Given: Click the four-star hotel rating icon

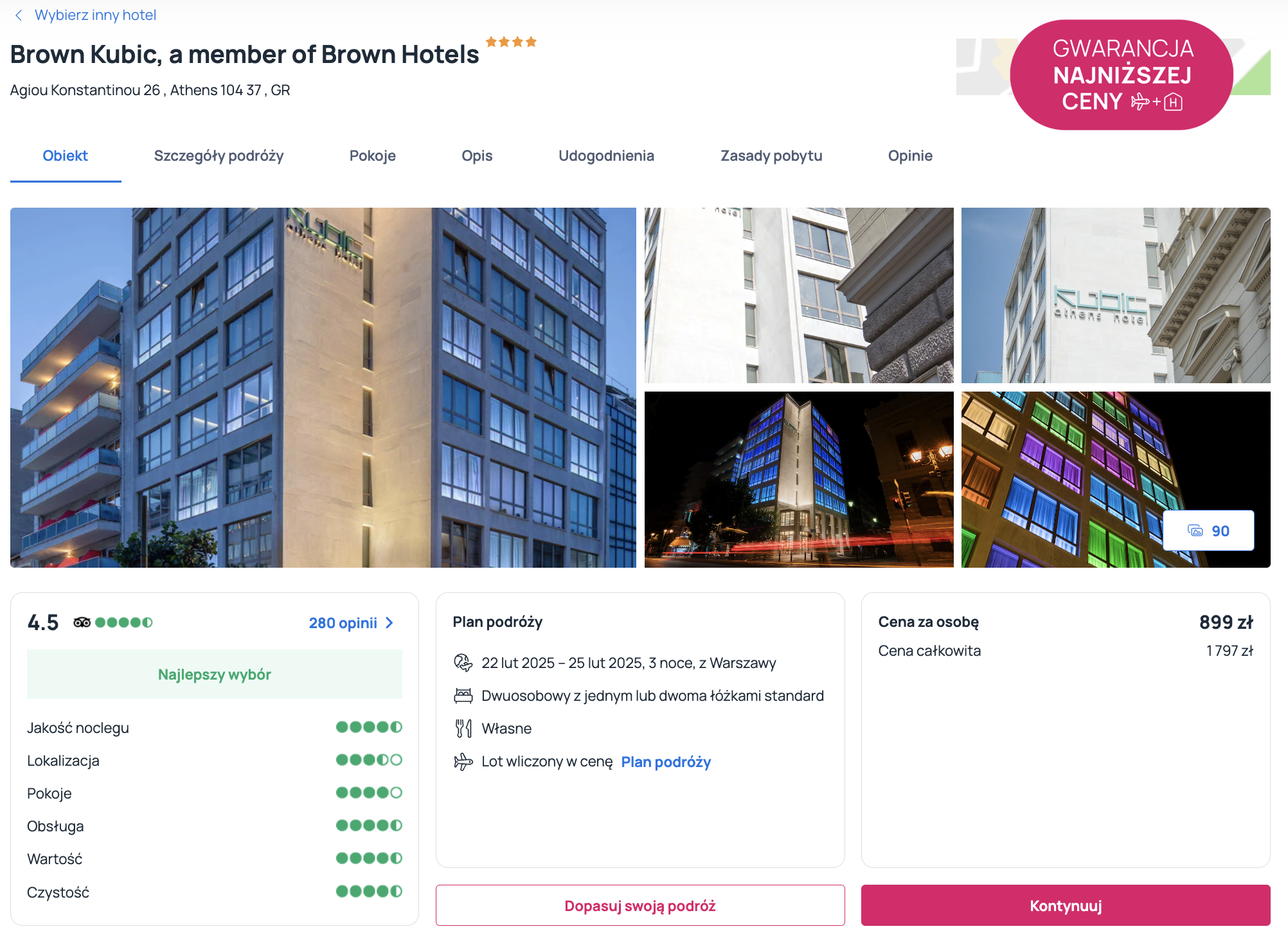Looking at the screenshot, I should 511,42.
